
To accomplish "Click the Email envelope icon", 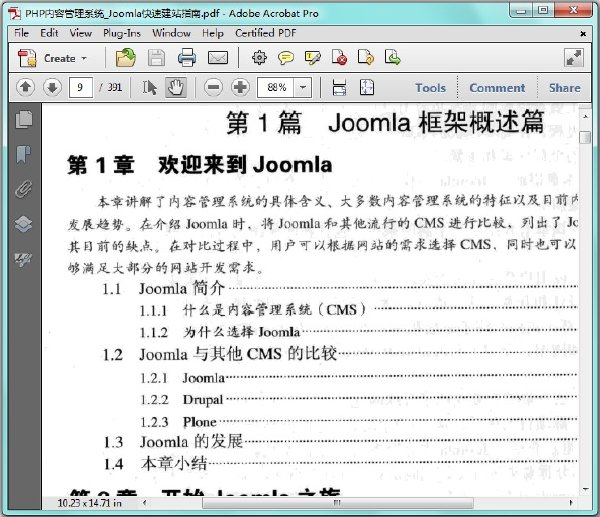I will tap(218, 58).
